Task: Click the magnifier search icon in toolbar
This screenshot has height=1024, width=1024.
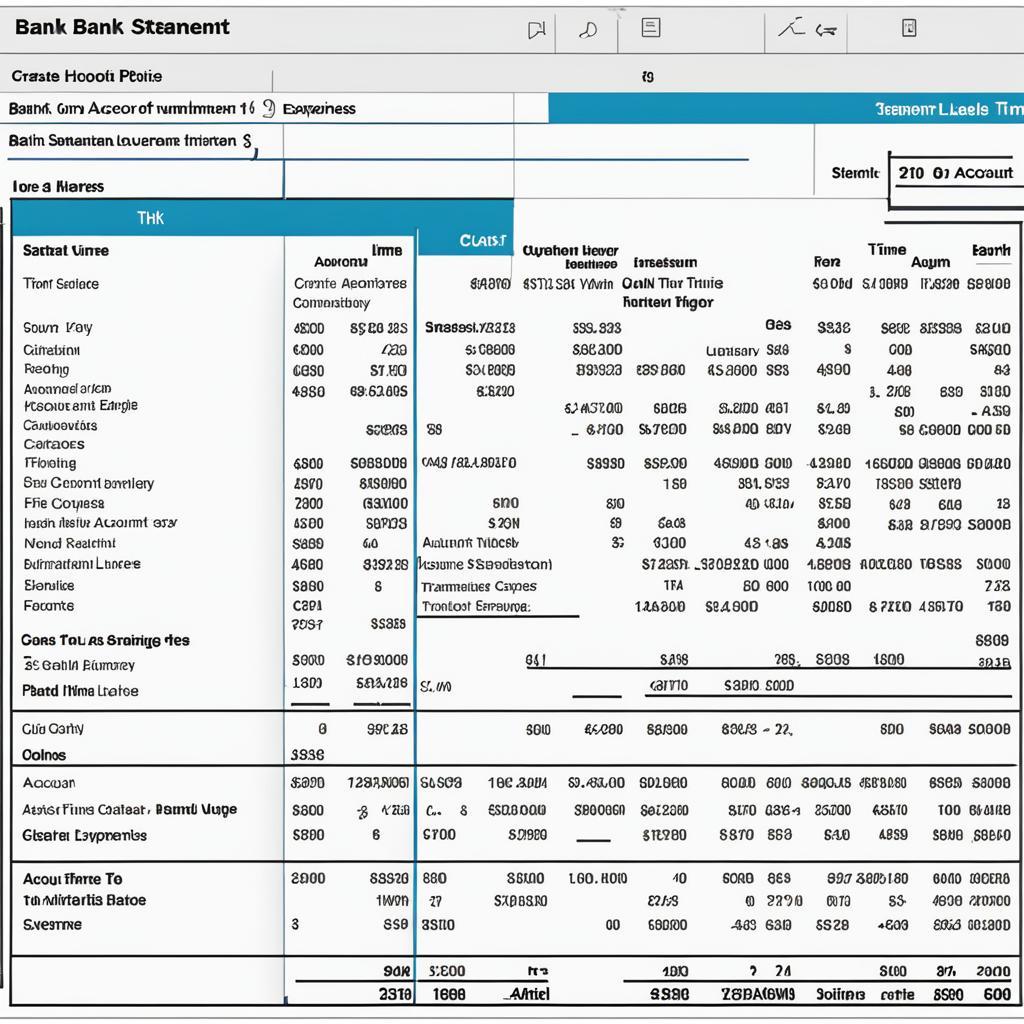Action: (588, 30)
